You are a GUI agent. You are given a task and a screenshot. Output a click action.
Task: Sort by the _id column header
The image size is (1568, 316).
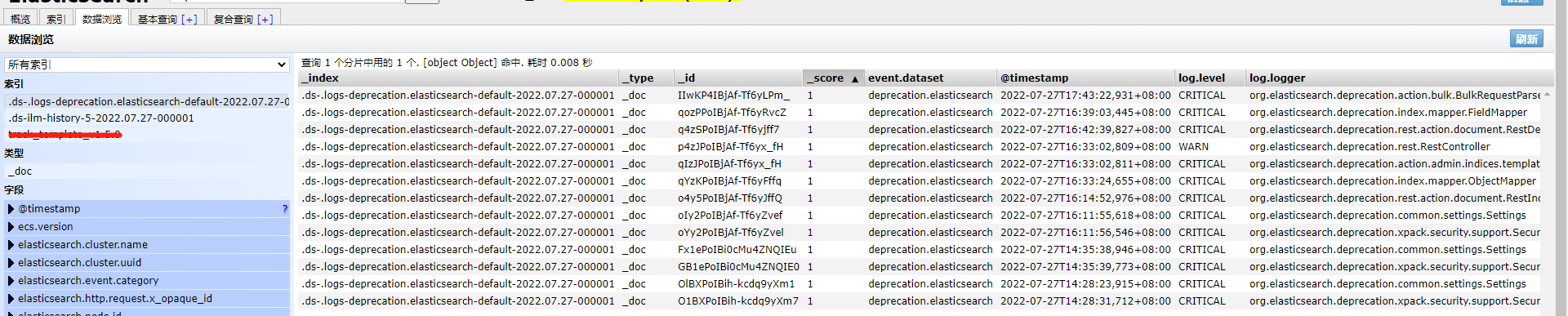point(739,78)
